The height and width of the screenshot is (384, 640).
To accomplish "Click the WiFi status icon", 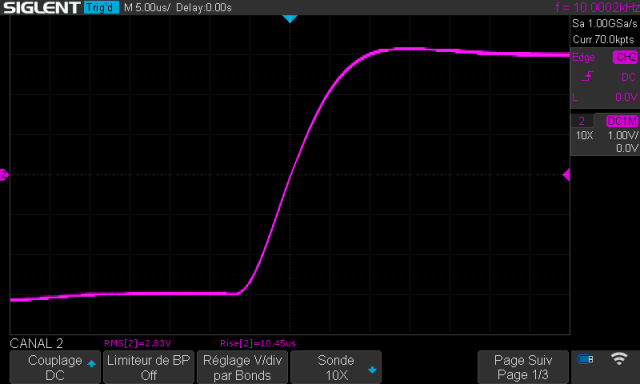I will point(619,359).
